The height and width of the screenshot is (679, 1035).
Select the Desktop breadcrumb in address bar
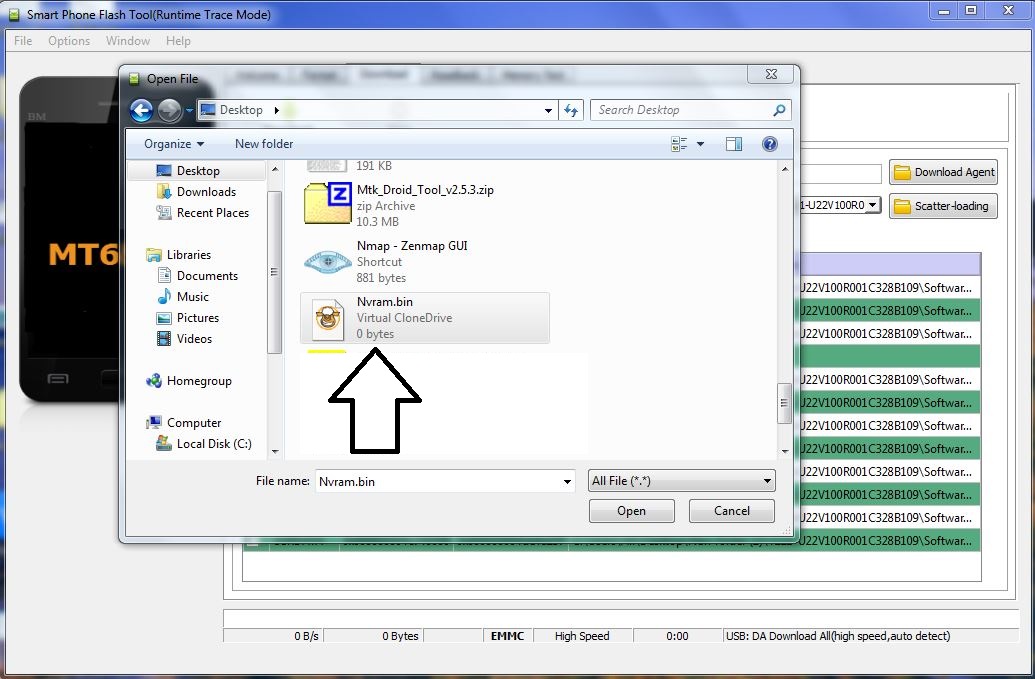[x=241, y=110]
